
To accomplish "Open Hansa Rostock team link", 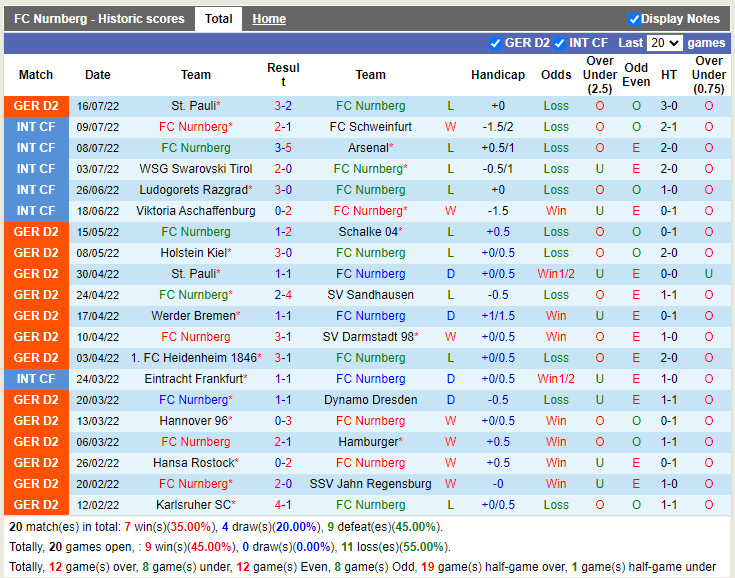I will click(x=194, y=463).
